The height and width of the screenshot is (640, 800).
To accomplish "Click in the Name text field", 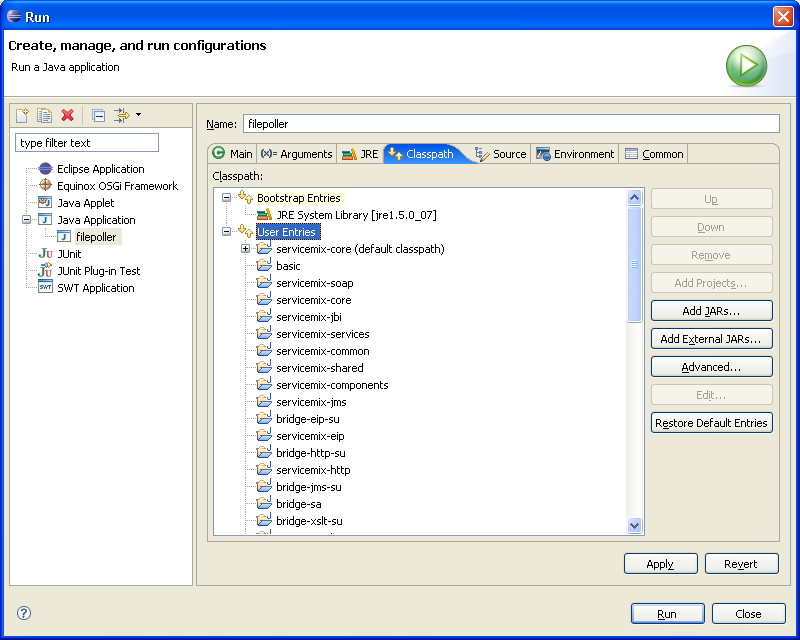I will point(509,124).
